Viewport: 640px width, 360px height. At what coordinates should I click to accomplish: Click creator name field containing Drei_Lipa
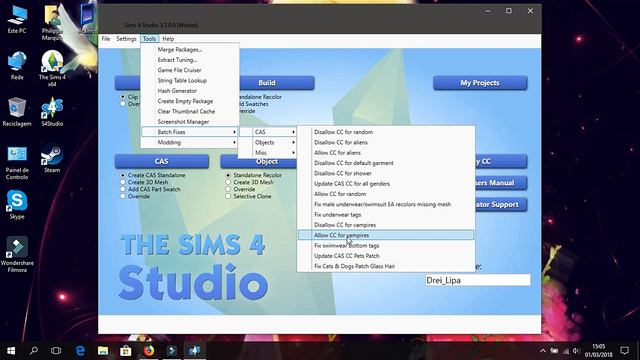click(x=478, y=280)
